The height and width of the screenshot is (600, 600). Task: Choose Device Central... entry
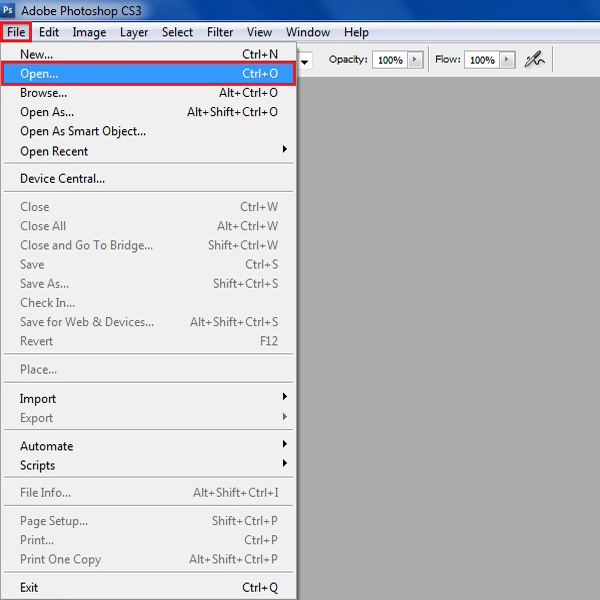149,178
